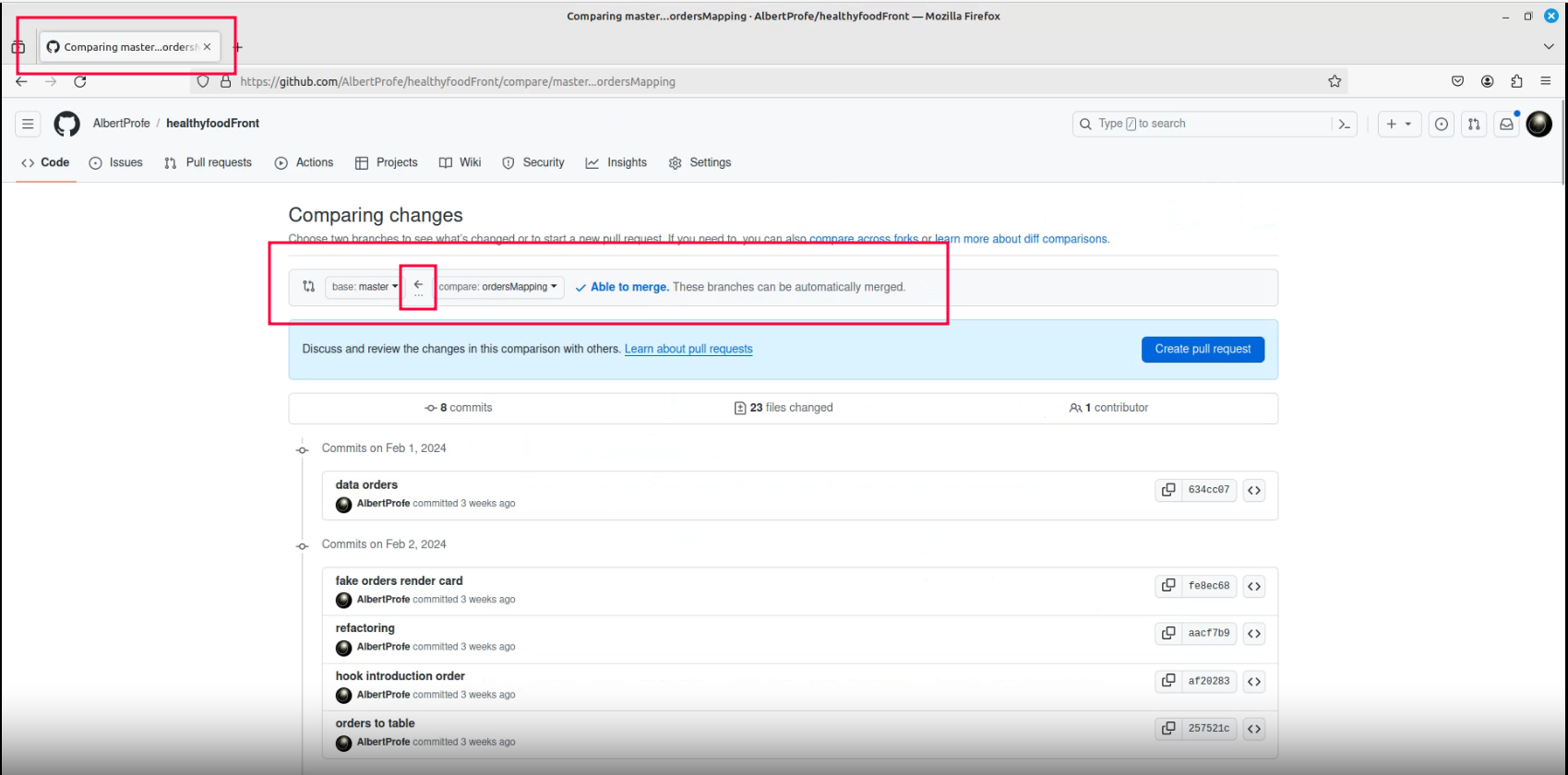Focus the GitHub search field
The image size is (1568, 775).
click(1202, 124)
